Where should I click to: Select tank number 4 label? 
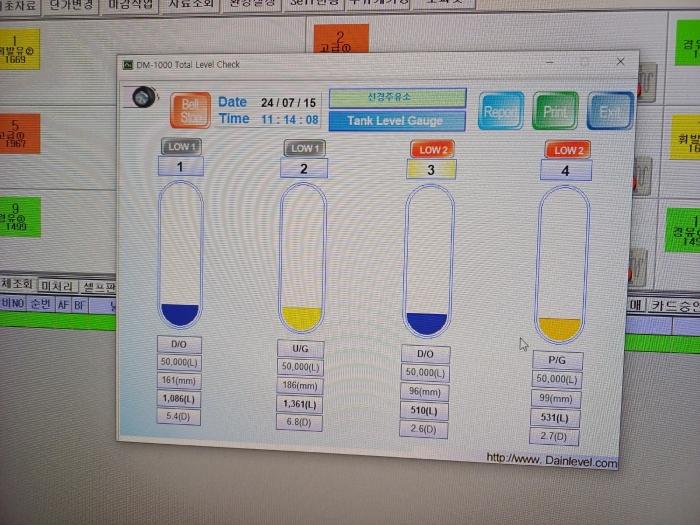[x=566, y=171]
